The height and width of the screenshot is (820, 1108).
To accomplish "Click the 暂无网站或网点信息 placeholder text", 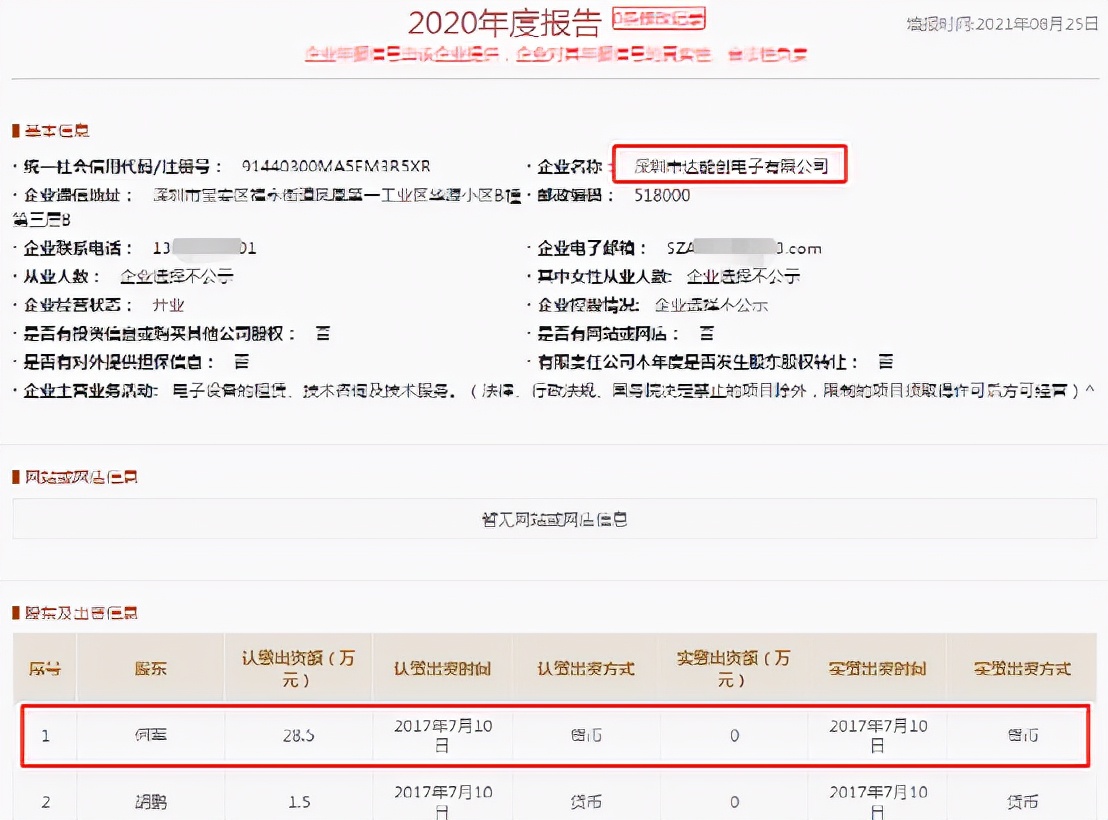I will (x=554, y=518).
